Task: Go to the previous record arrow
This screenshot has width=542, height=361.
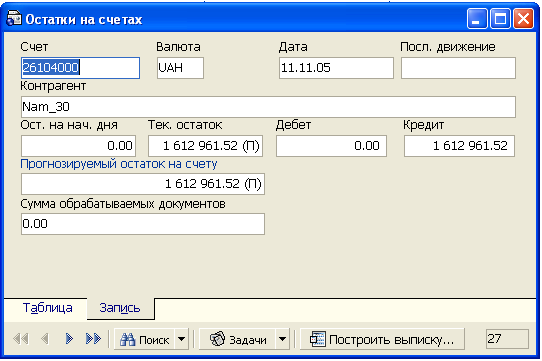Action: [45, 339]
